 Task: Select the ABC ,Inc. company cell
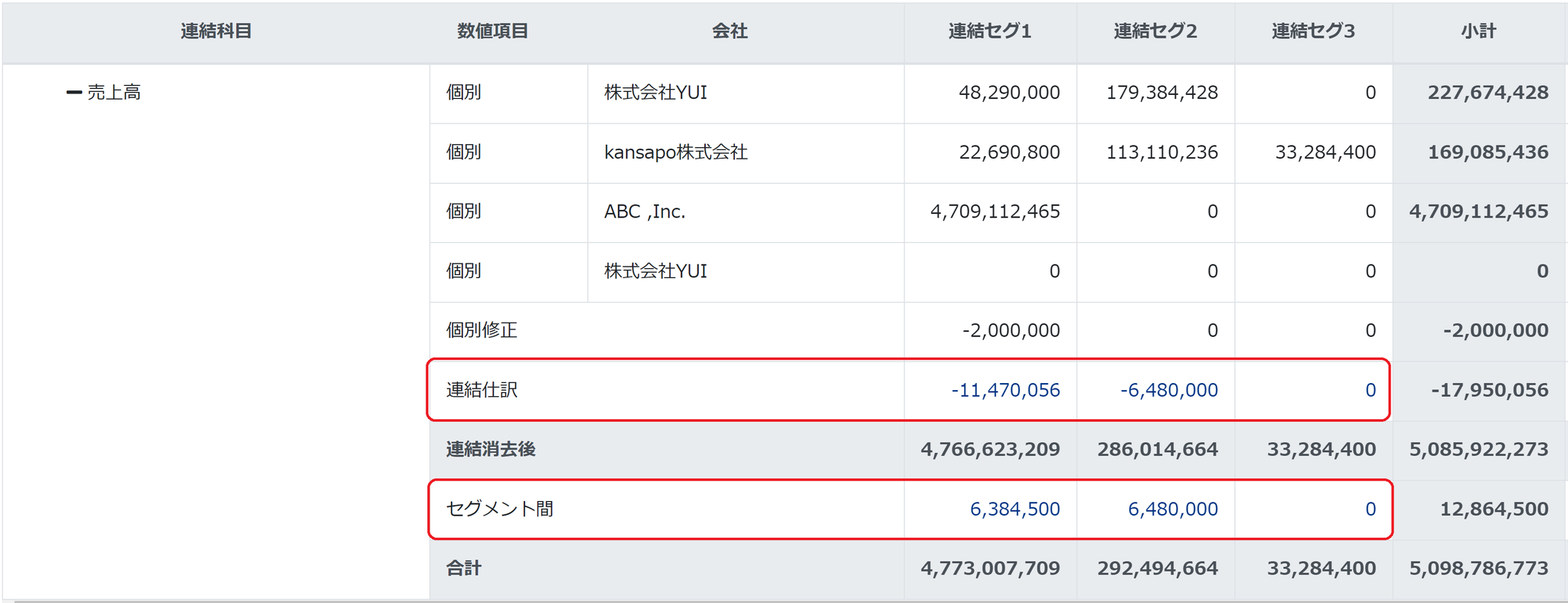click(644, 211)
